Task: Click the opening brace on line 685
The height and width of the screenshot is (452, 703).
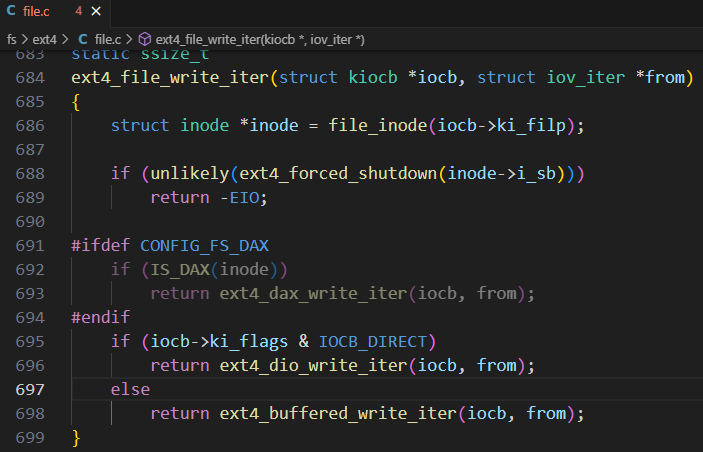Action: click(76, 102)
